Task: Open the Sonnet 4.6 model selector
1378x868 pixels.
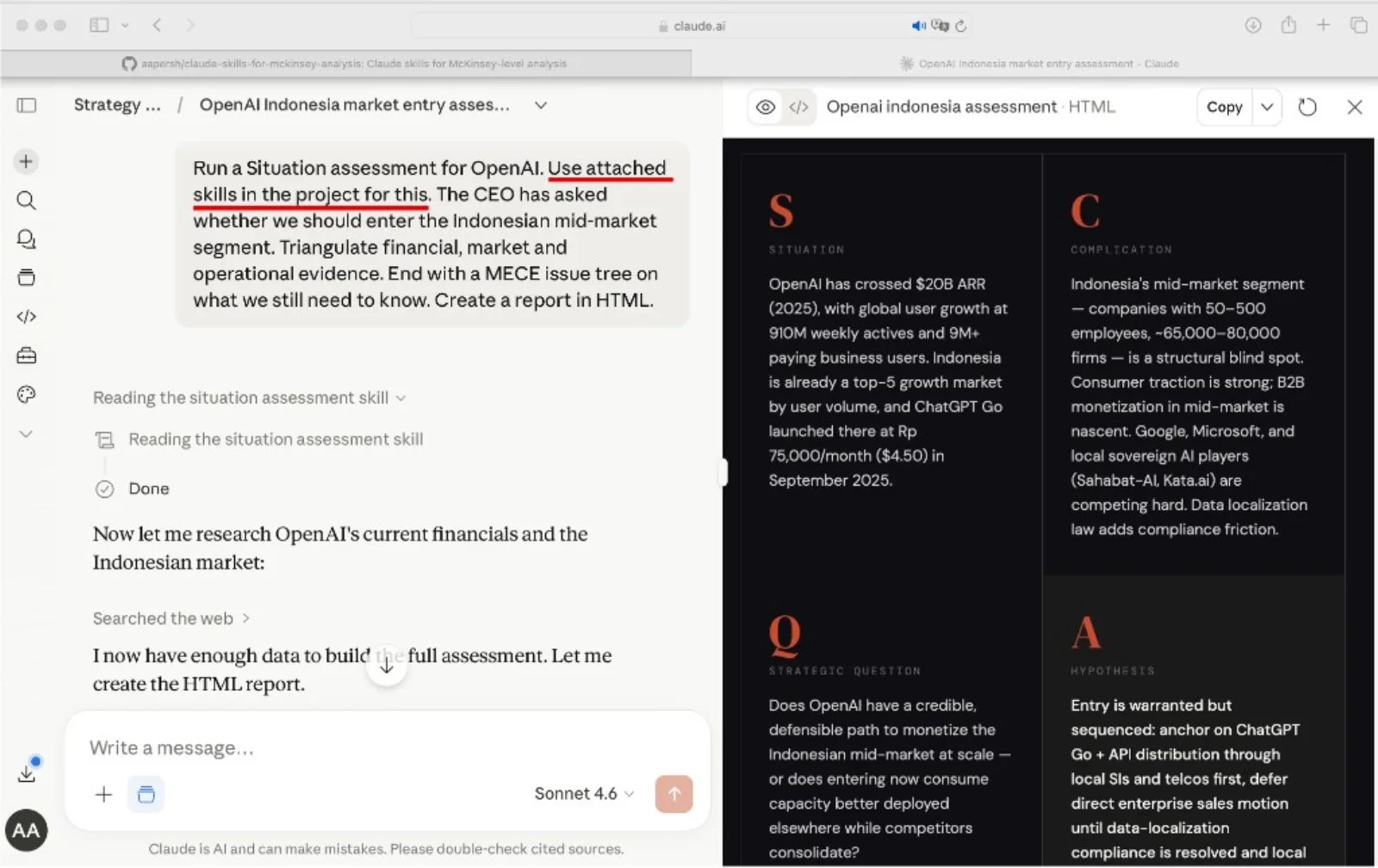Action: coord(584,794)
